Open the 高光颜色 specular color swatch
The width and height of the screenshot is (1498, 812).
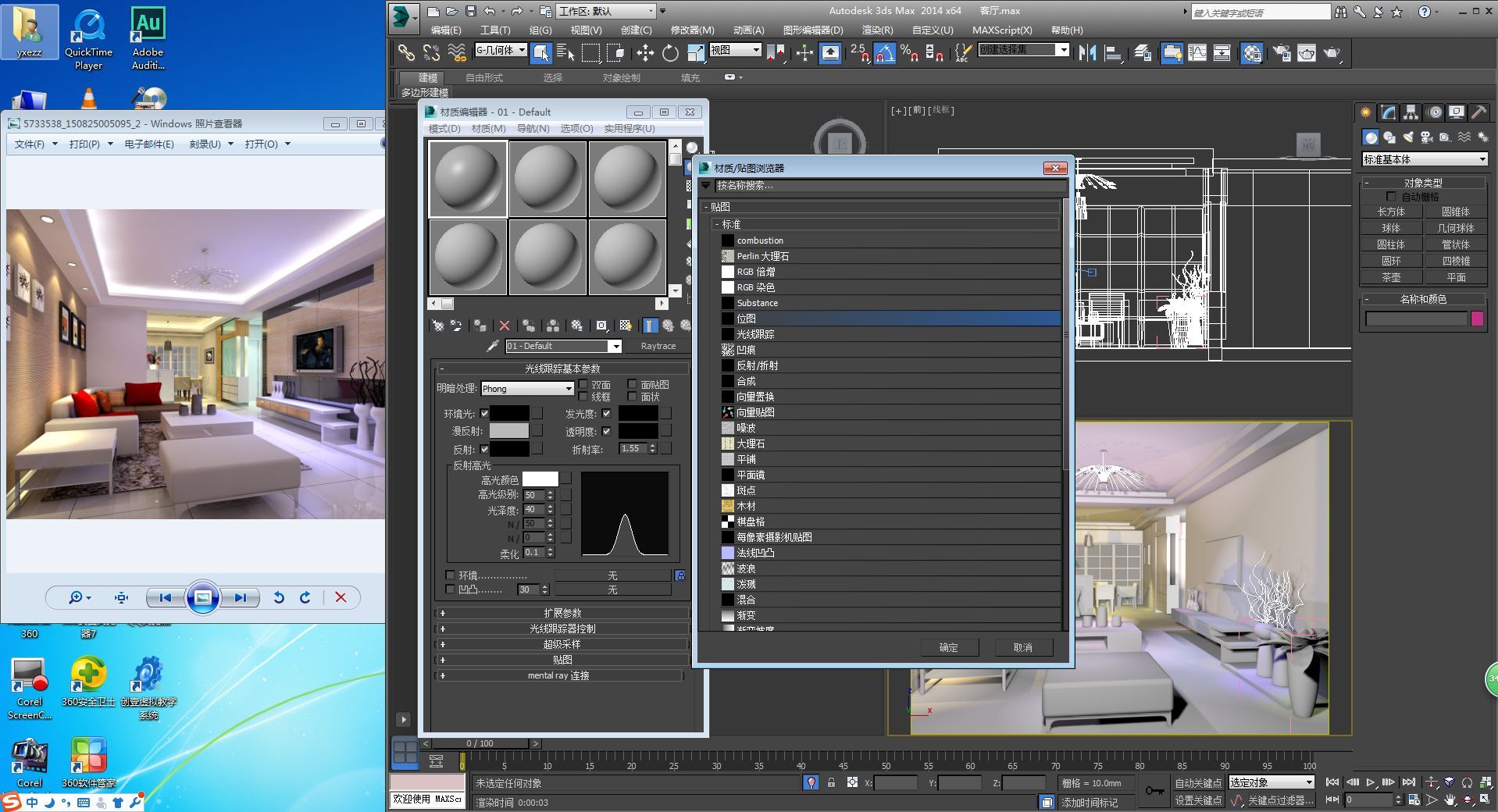(540, 479)
